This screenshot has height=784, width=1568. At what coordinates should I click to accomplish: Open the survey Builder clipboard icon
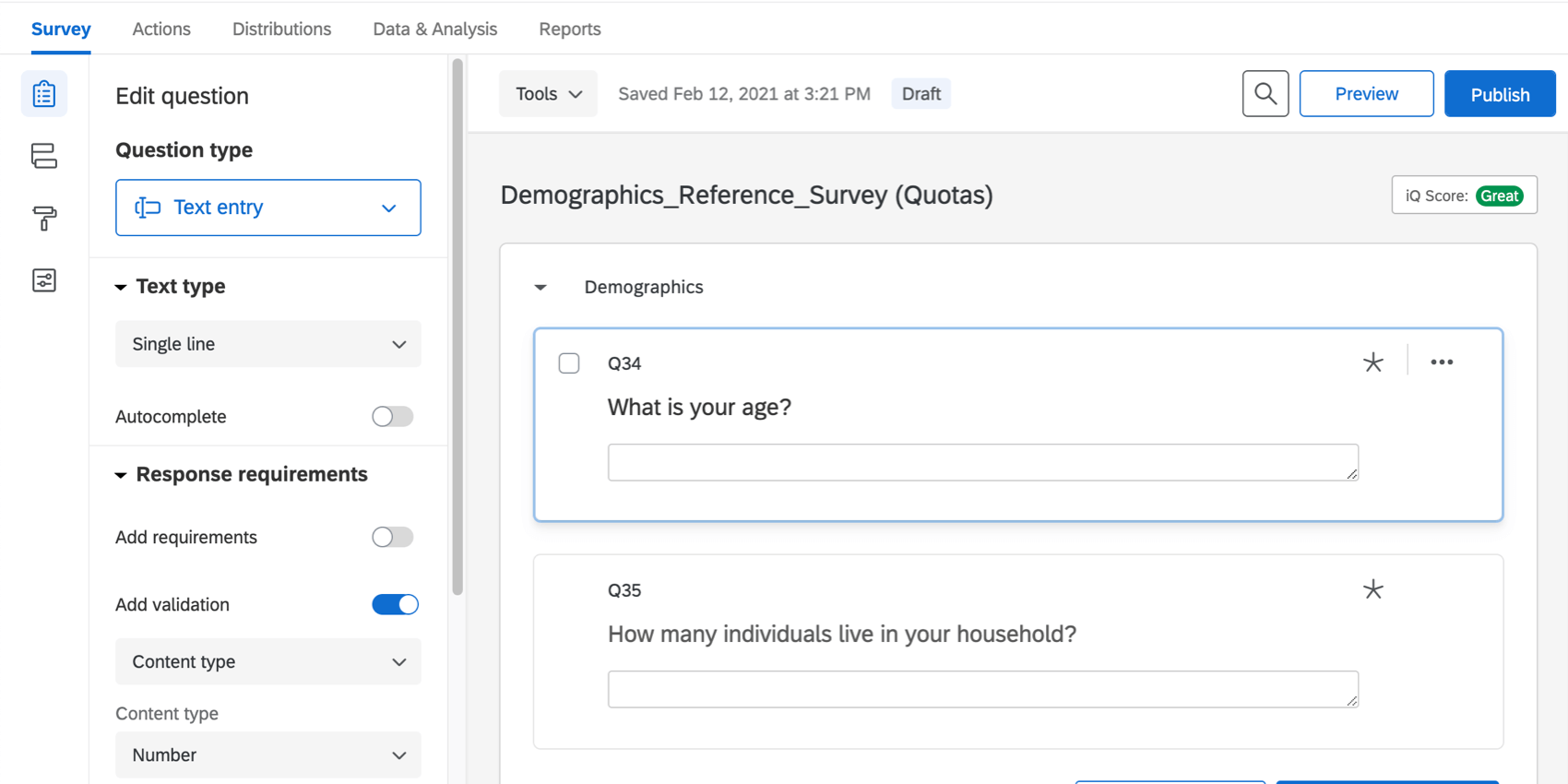pos(44,94)
